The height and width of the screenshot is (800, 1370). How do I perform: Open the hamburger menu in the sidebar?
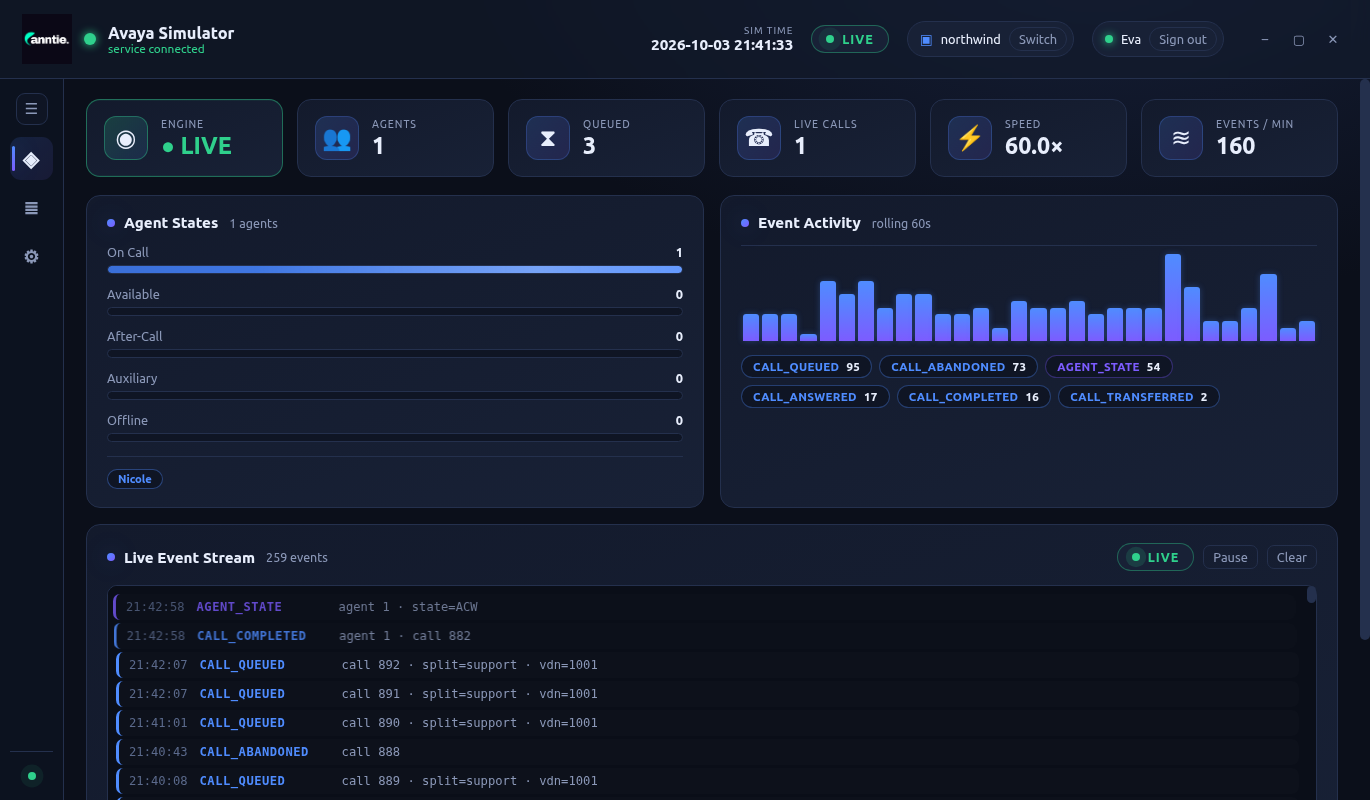31,108
